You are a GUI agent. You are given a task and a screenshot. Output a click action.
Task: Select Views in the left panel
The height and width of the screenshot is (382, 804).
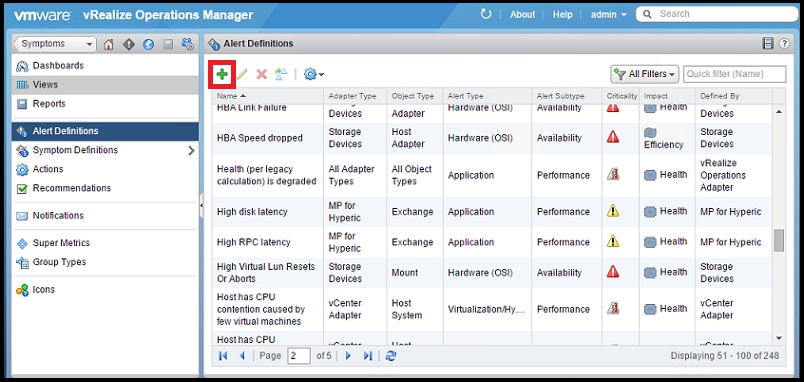click(105, 85)
